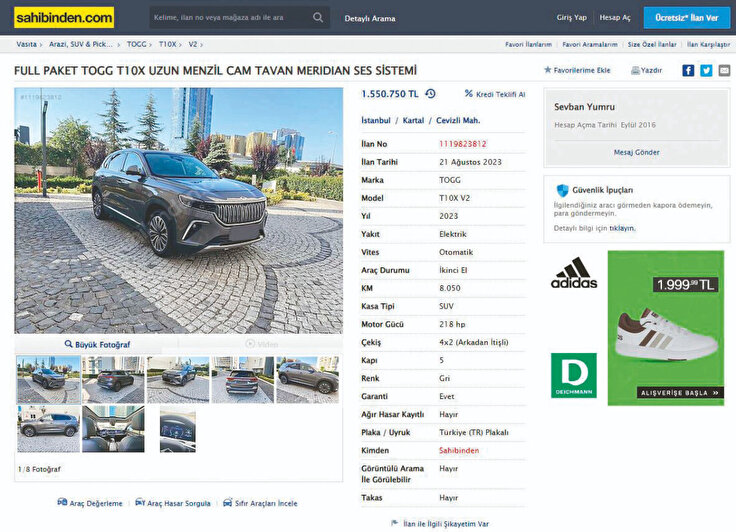Screen dimensions: 736x532
Task: Expand the T10X breadcrumb chevron
Action: 180,45
